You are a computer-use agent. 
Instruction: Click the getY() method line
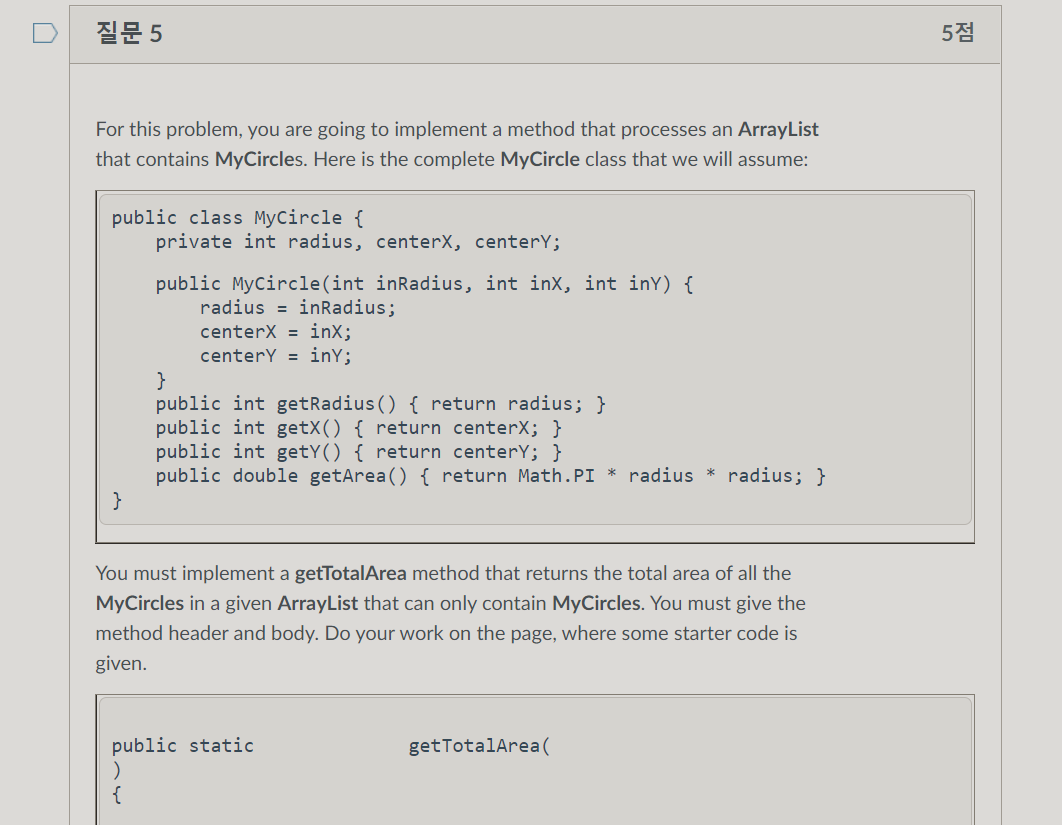tap(359, 452)
